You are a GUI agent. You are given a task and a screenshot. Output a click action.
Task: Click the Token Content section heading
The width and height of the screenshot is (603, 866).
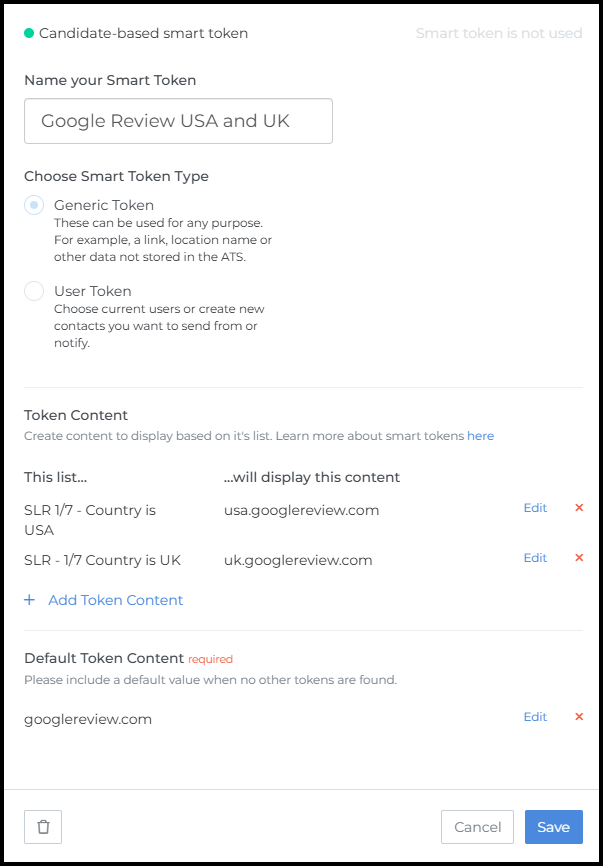75,415
